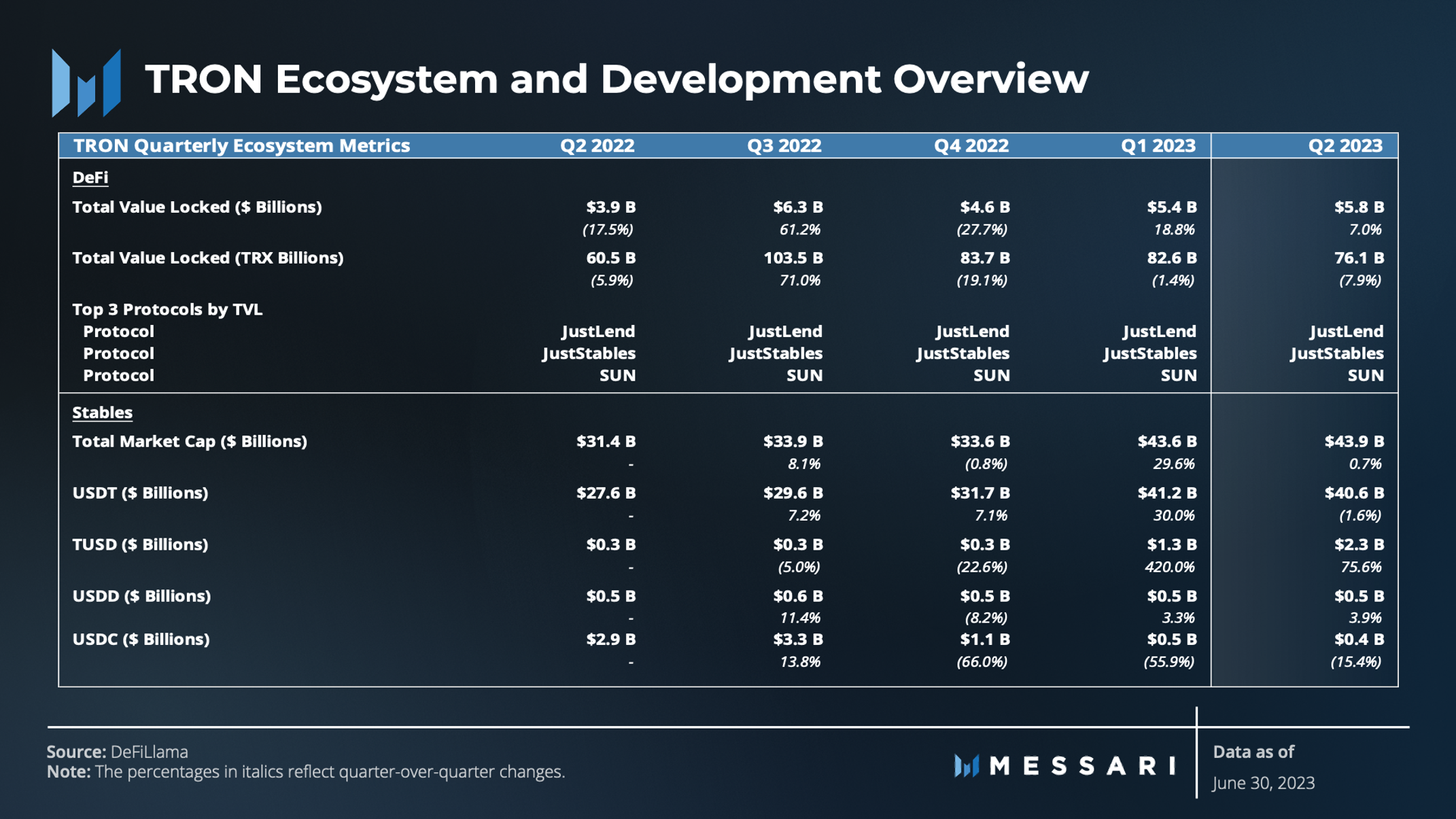Click the Top 3 Protocols by TVL label
1456x819 pixels.
coord(167,309)
